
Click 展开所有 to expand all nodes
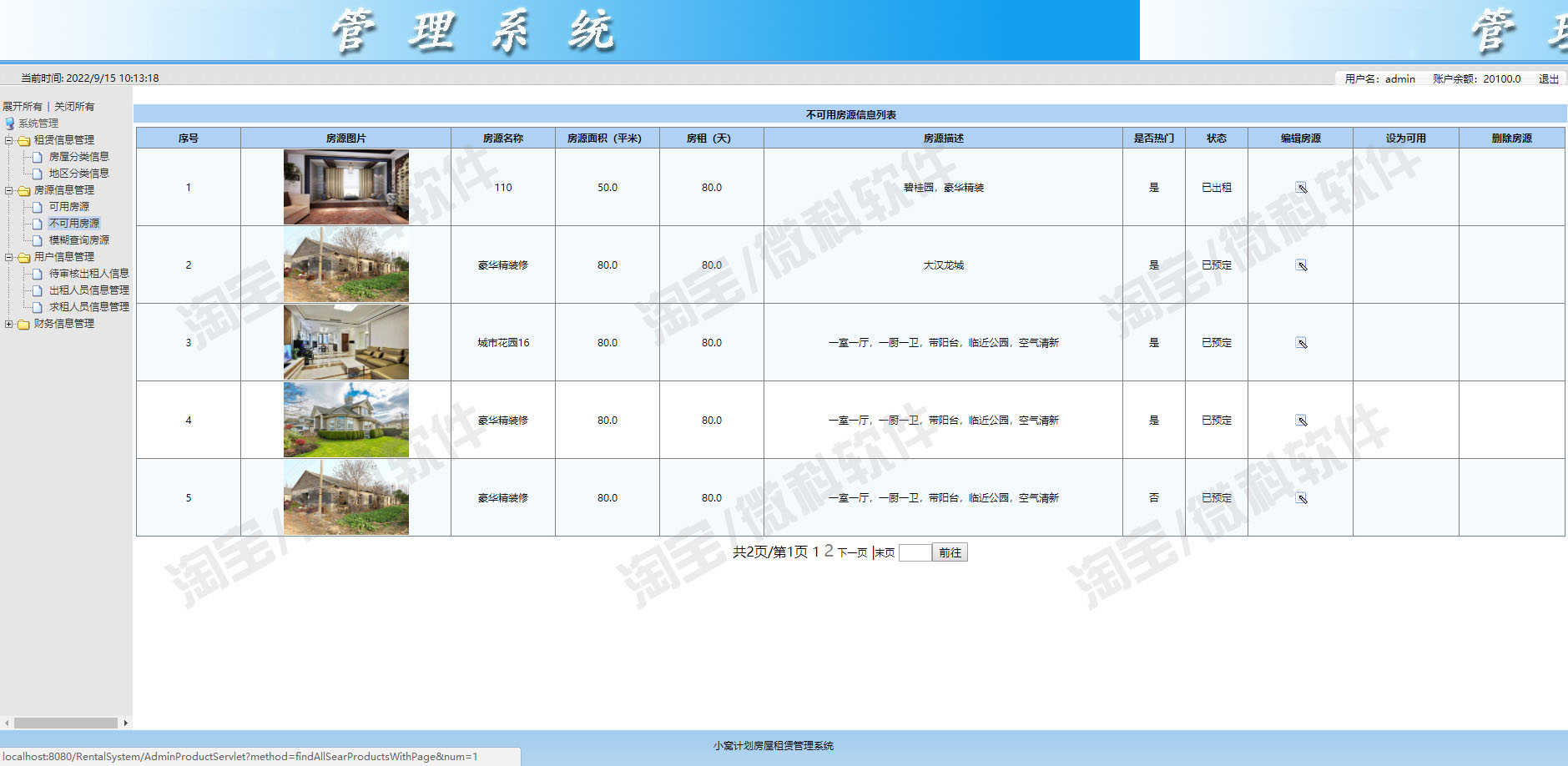pos(22,107)
